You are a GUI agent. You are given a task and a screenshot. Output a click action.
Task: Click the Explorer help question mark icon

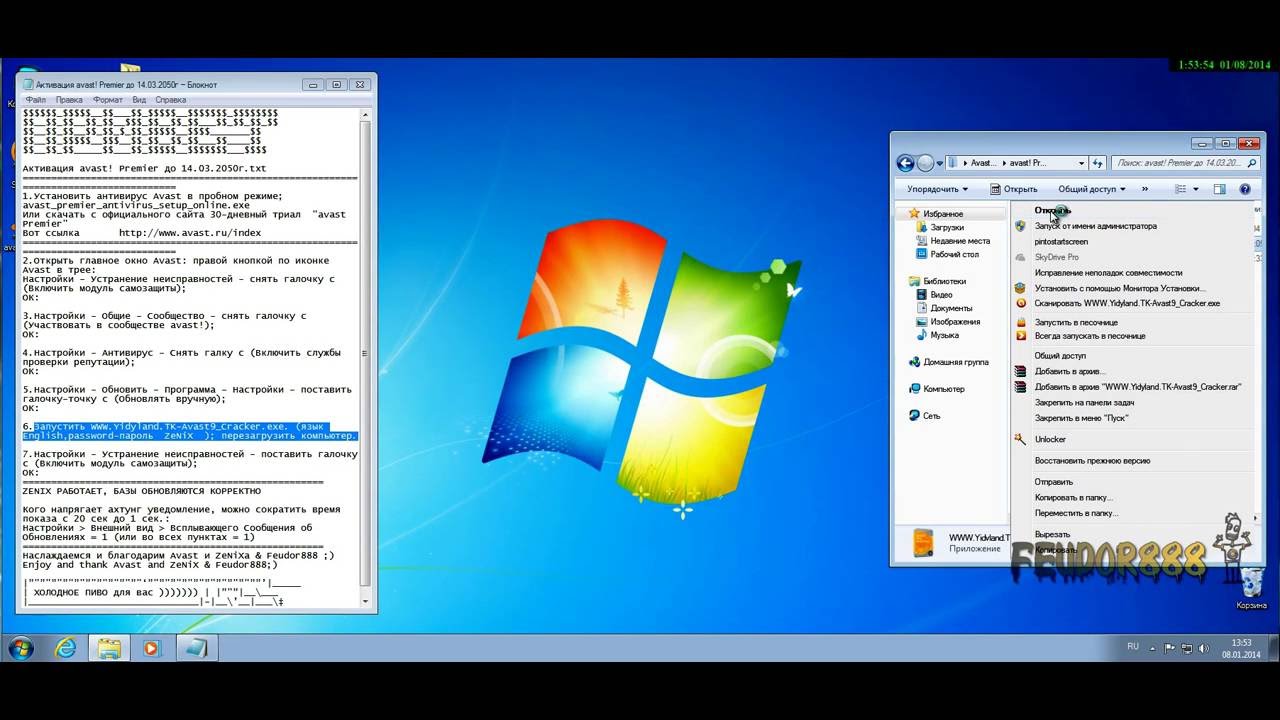[x=1245, y=189]
